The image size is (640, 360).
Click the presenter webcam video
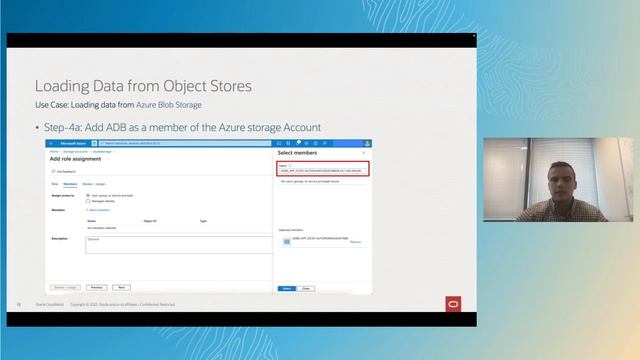point(558,180)
